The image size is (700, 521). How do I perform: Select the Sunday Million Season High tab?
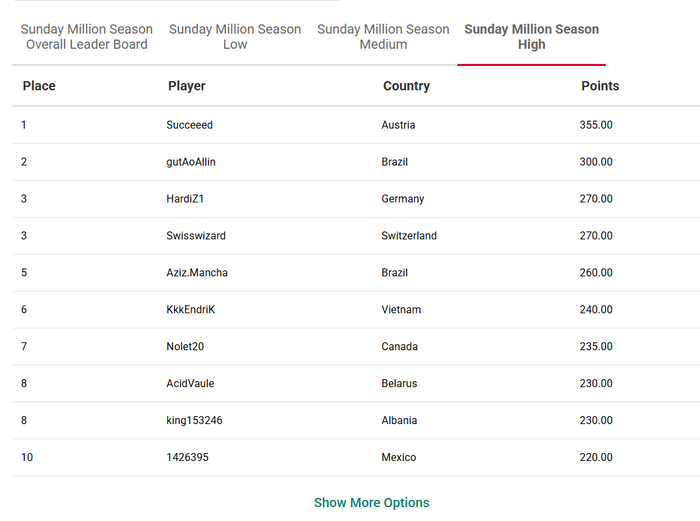(531, 37)
